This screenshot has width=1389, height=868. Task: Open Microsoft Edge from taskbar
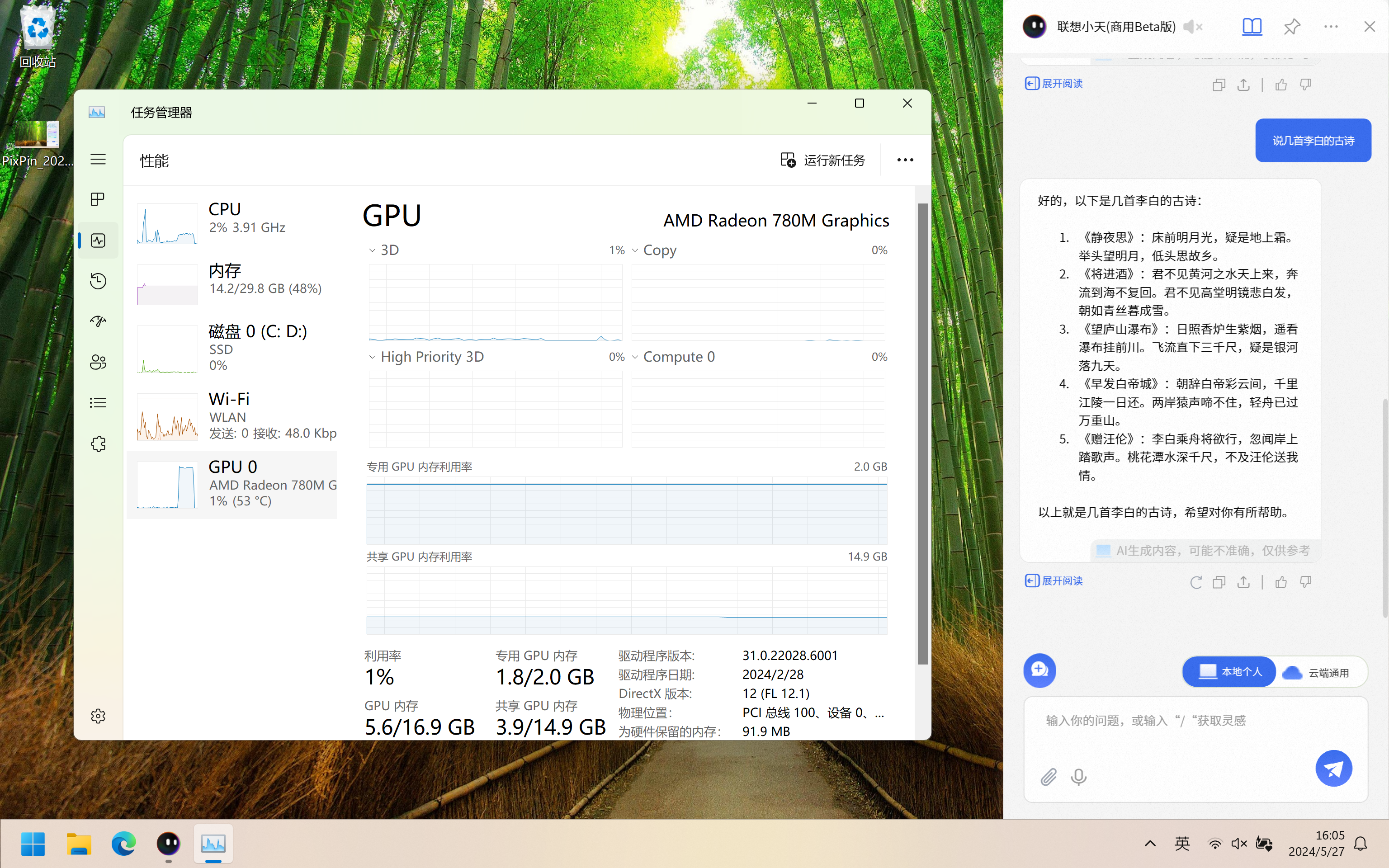tap(123, 844)
